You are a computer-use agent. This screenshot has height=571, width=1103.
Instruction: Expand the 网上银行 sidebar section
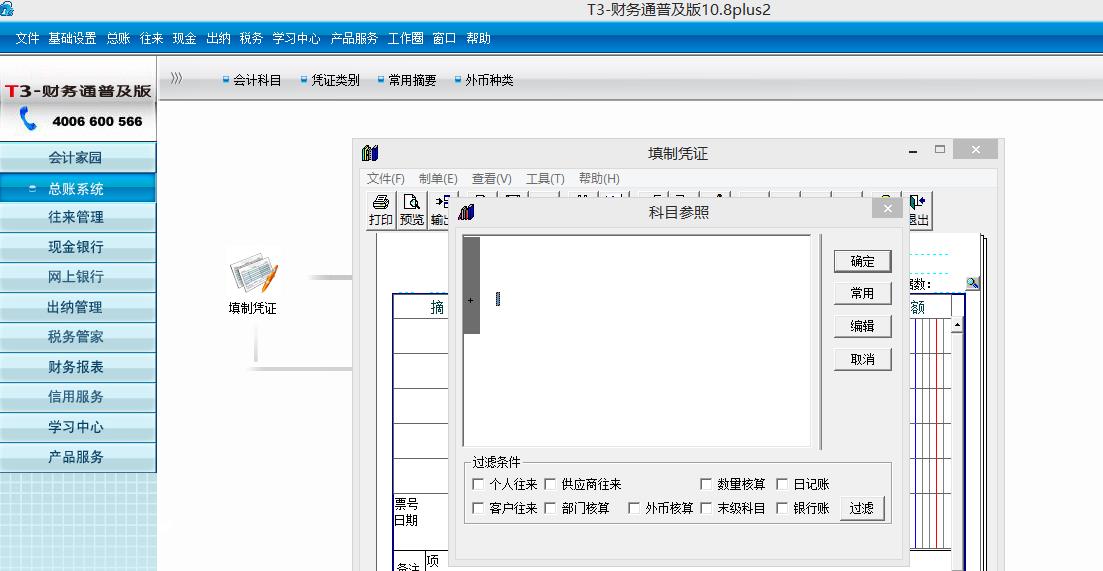[77, 277]
